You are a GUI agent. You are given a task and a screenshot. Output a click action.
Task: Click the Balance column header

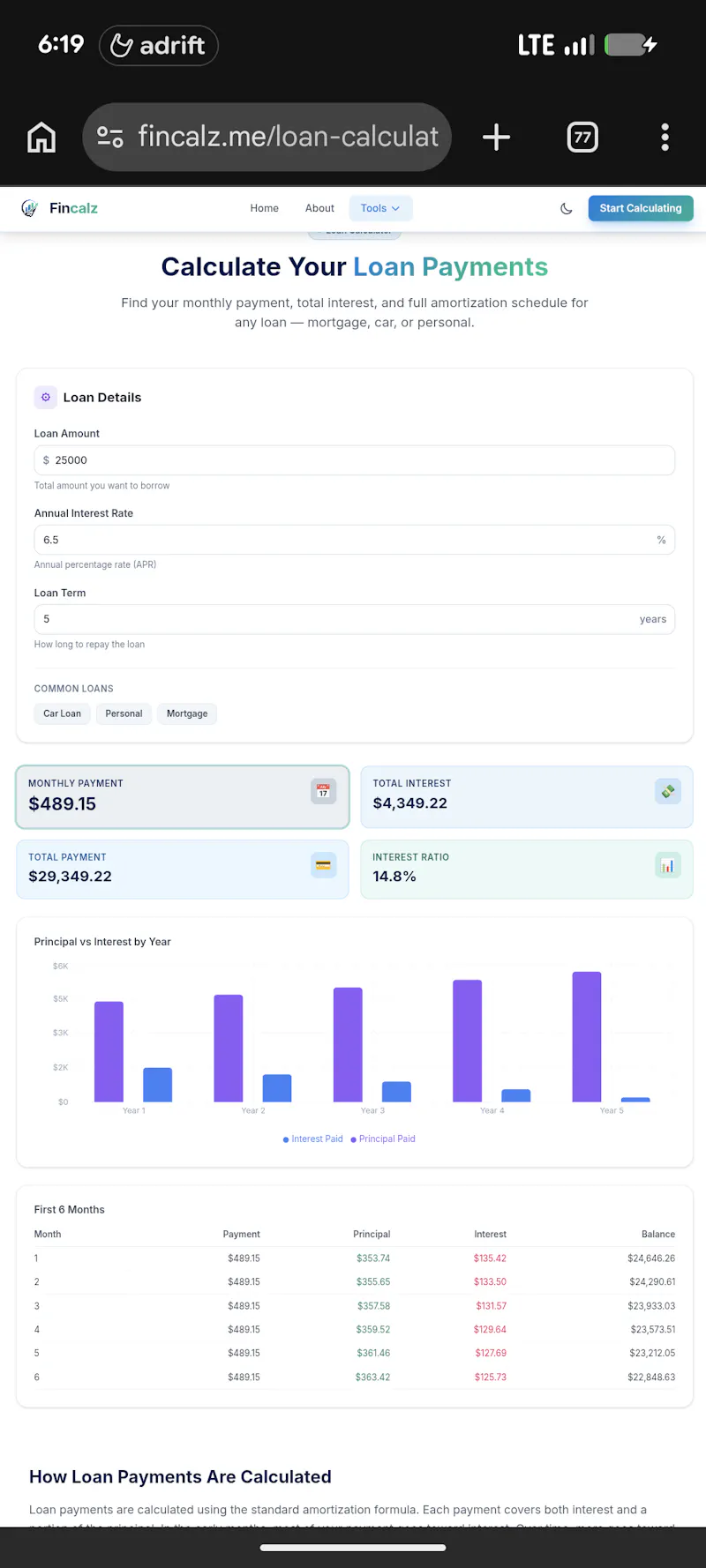(x=658, y=1235)
